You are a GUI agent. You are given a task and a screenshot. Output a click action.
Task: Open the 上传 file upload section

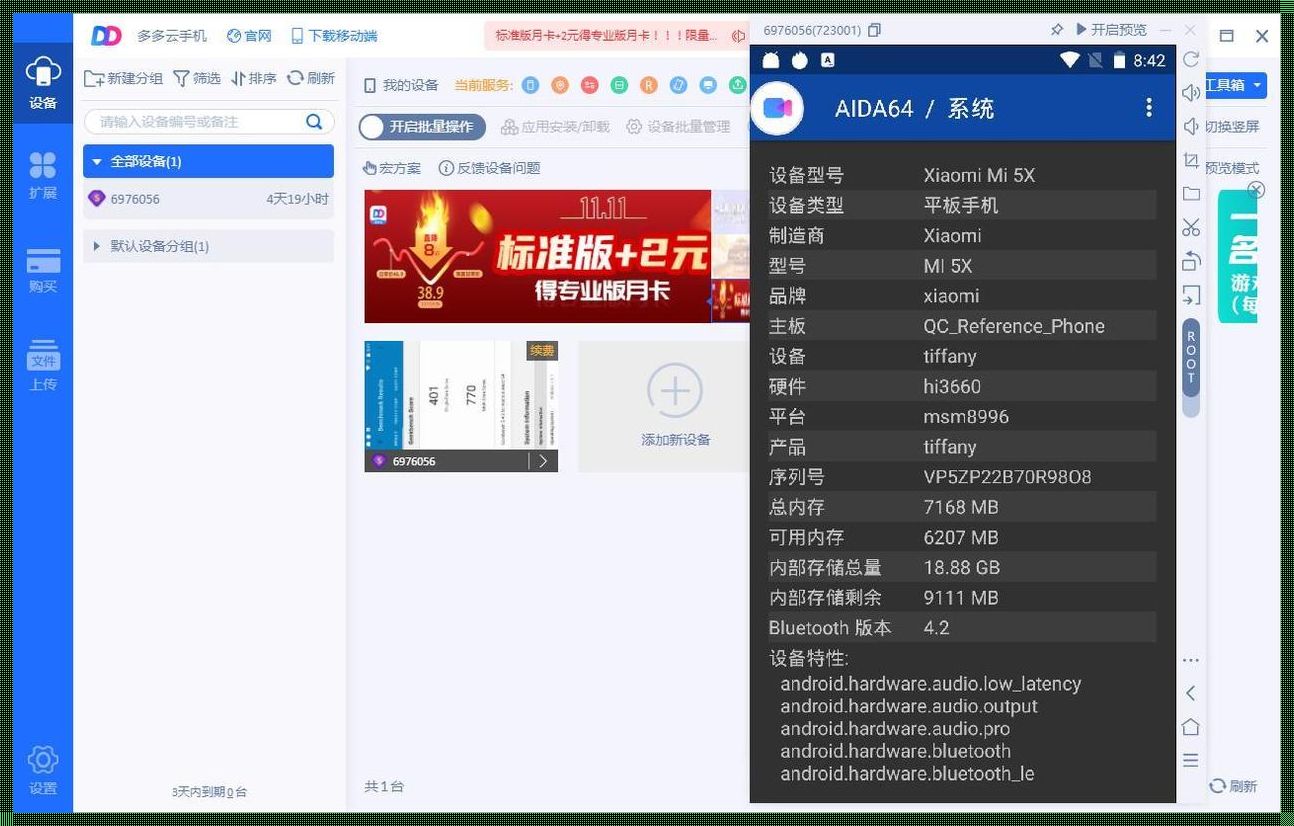[x=42, y=366]
